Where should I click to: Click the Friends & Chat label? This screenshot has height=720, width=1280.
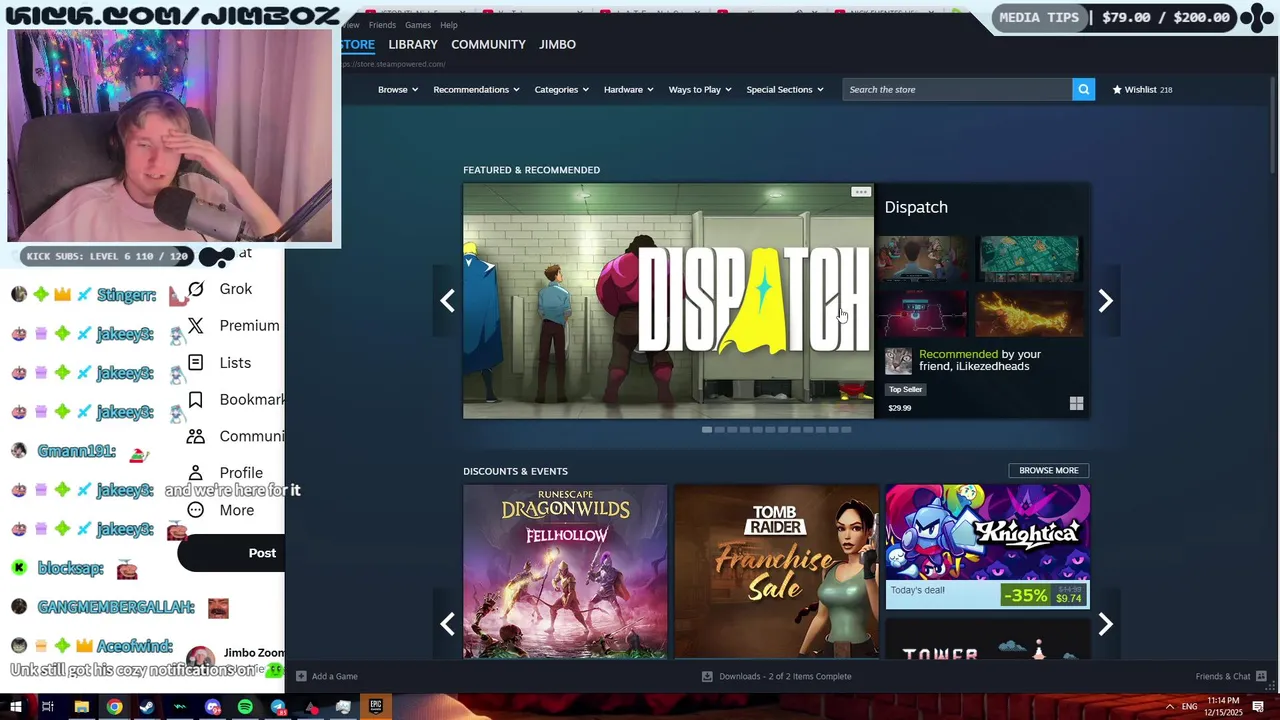coord(1223,676)
